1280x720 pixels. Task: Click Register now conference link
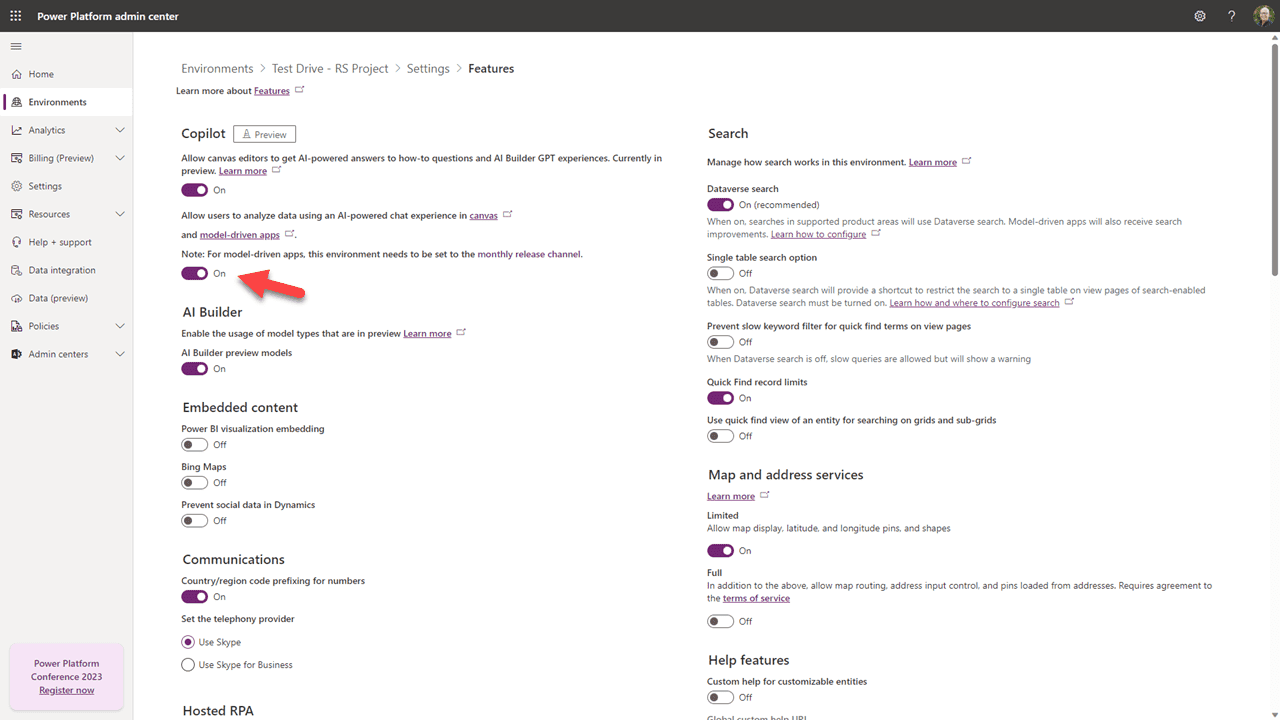tap(67, 690)
